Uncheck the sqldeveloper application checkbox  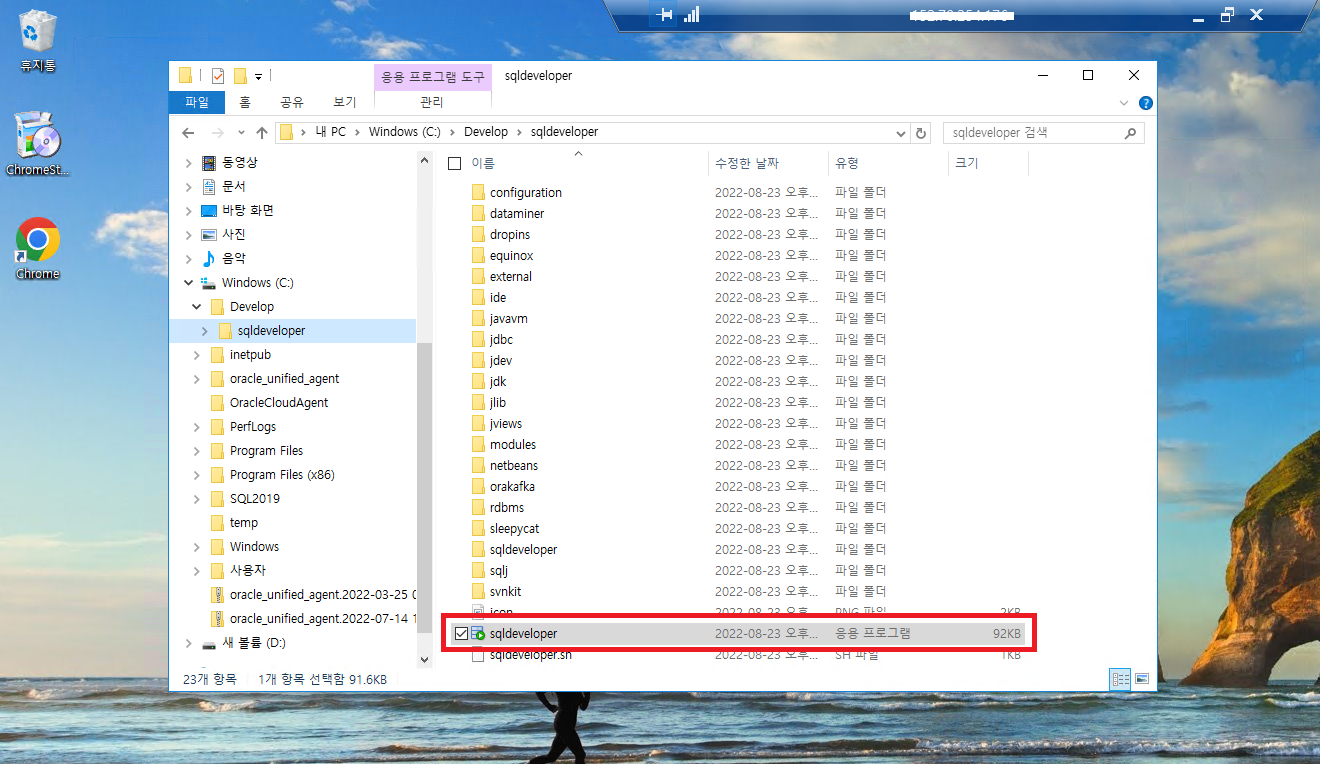click(461, 634)
